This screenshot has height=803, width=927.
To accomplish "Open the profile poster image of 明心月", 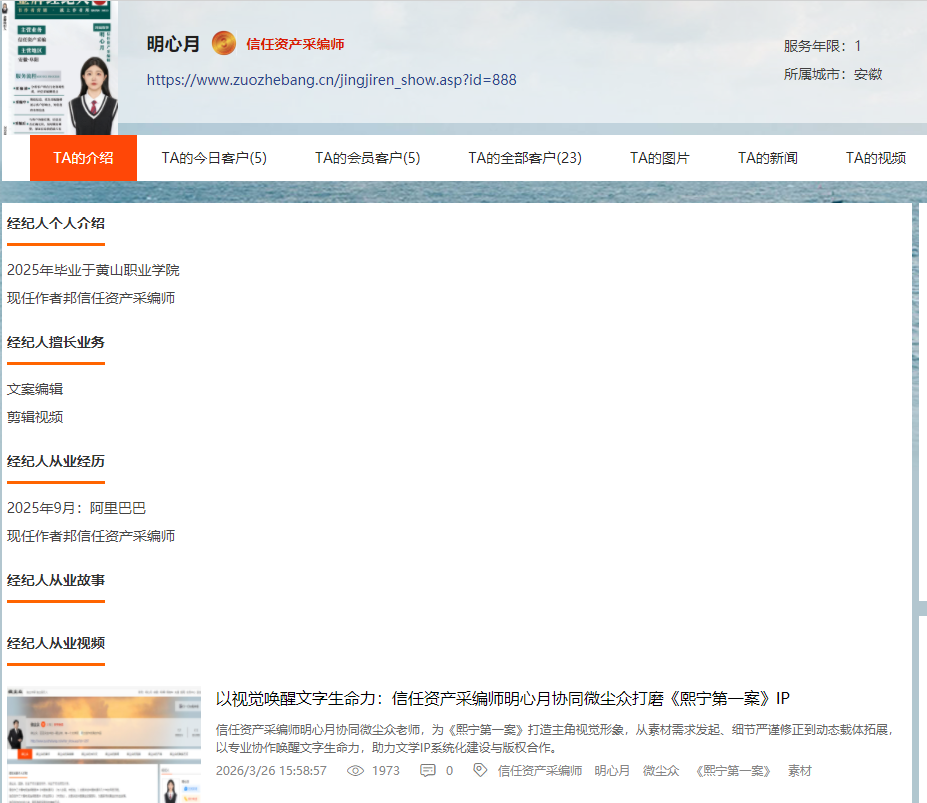I will point(59,67).
